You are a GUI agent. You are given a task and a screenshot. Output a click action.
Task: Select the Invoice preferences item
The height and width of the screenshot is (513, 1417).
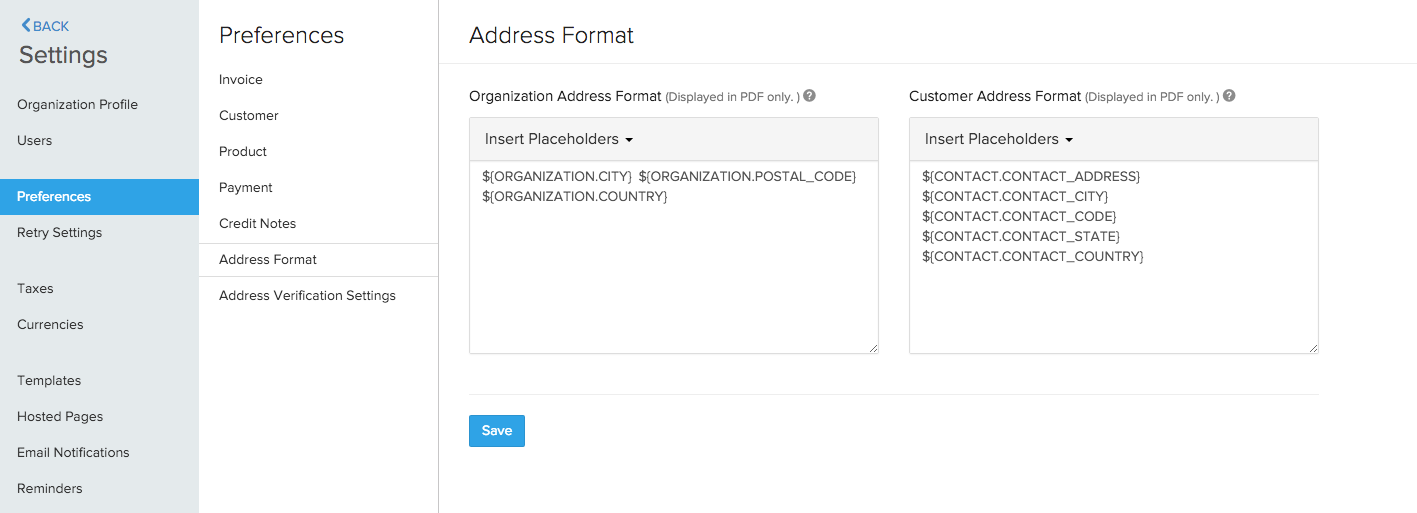[x=241, y=80]
